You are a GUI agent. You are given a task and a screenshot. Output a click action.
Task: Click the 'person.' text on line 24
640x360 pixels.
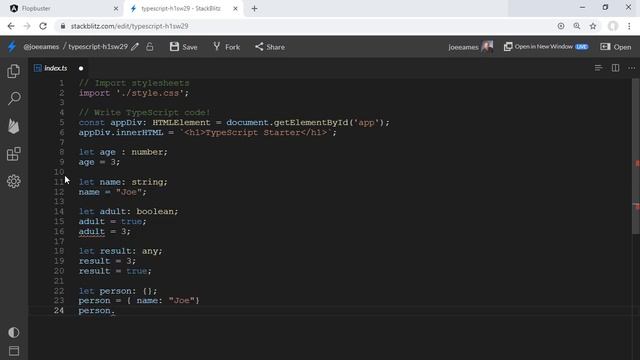click(x=97, y=311)
